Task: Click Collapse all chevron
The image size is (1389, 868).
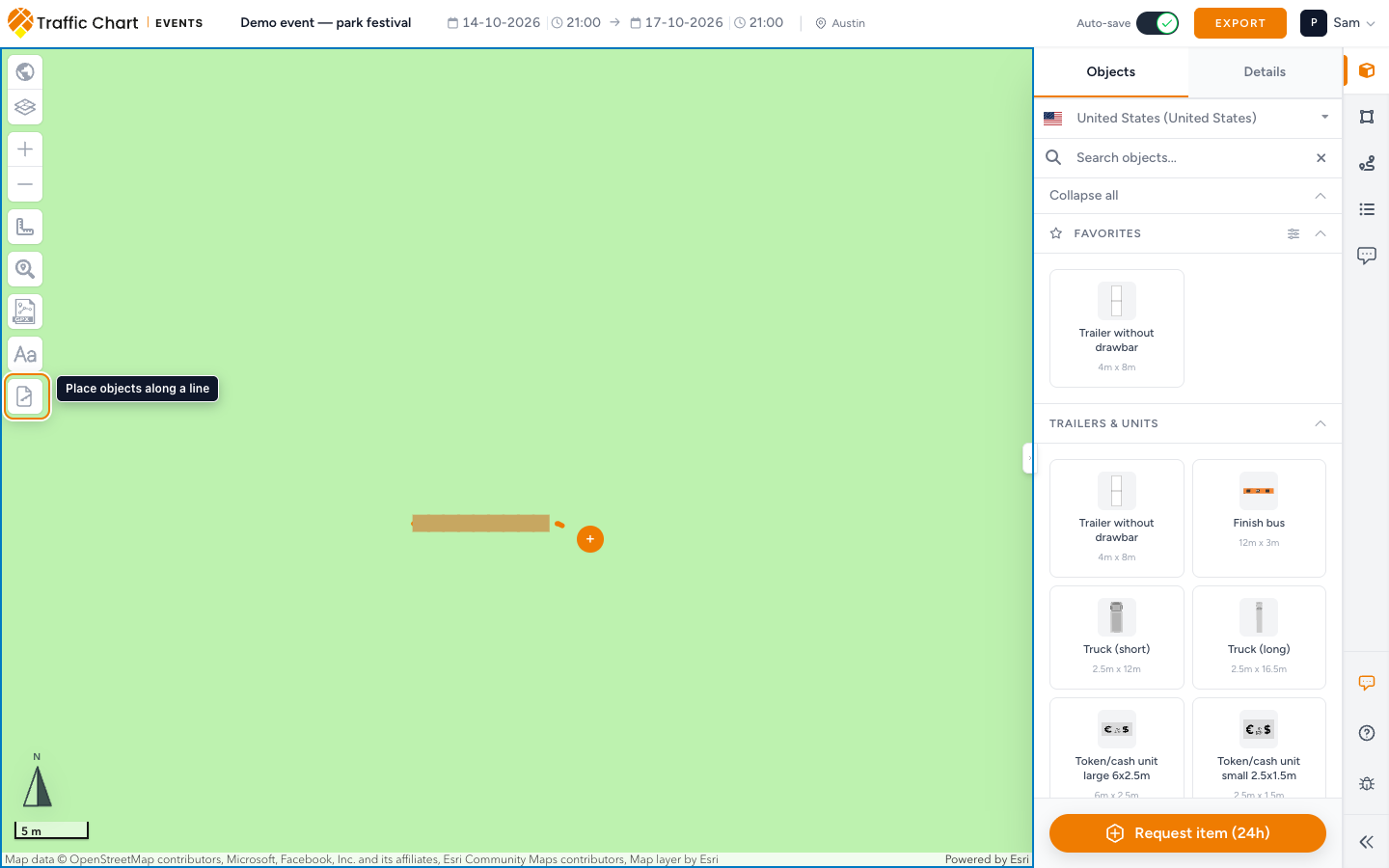Action: [1321, 196]
